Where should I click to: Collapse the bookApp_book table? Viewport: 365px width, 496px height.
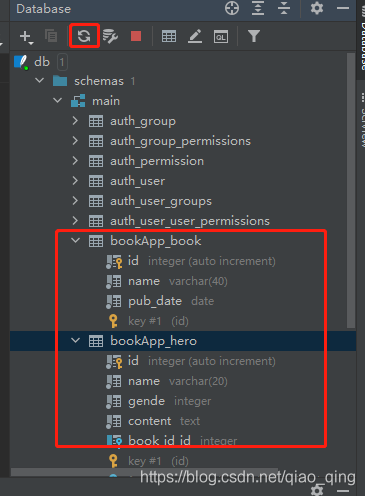[76, 240]
